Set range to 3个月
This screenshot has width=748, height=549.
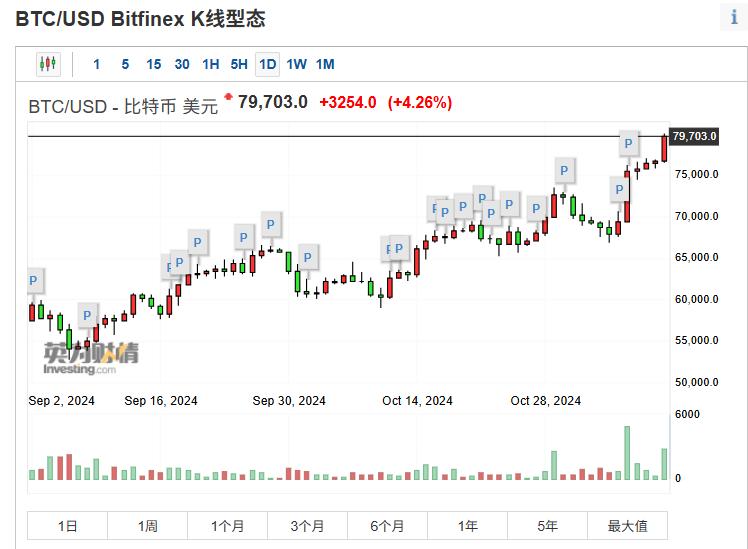tap(307, 526)
